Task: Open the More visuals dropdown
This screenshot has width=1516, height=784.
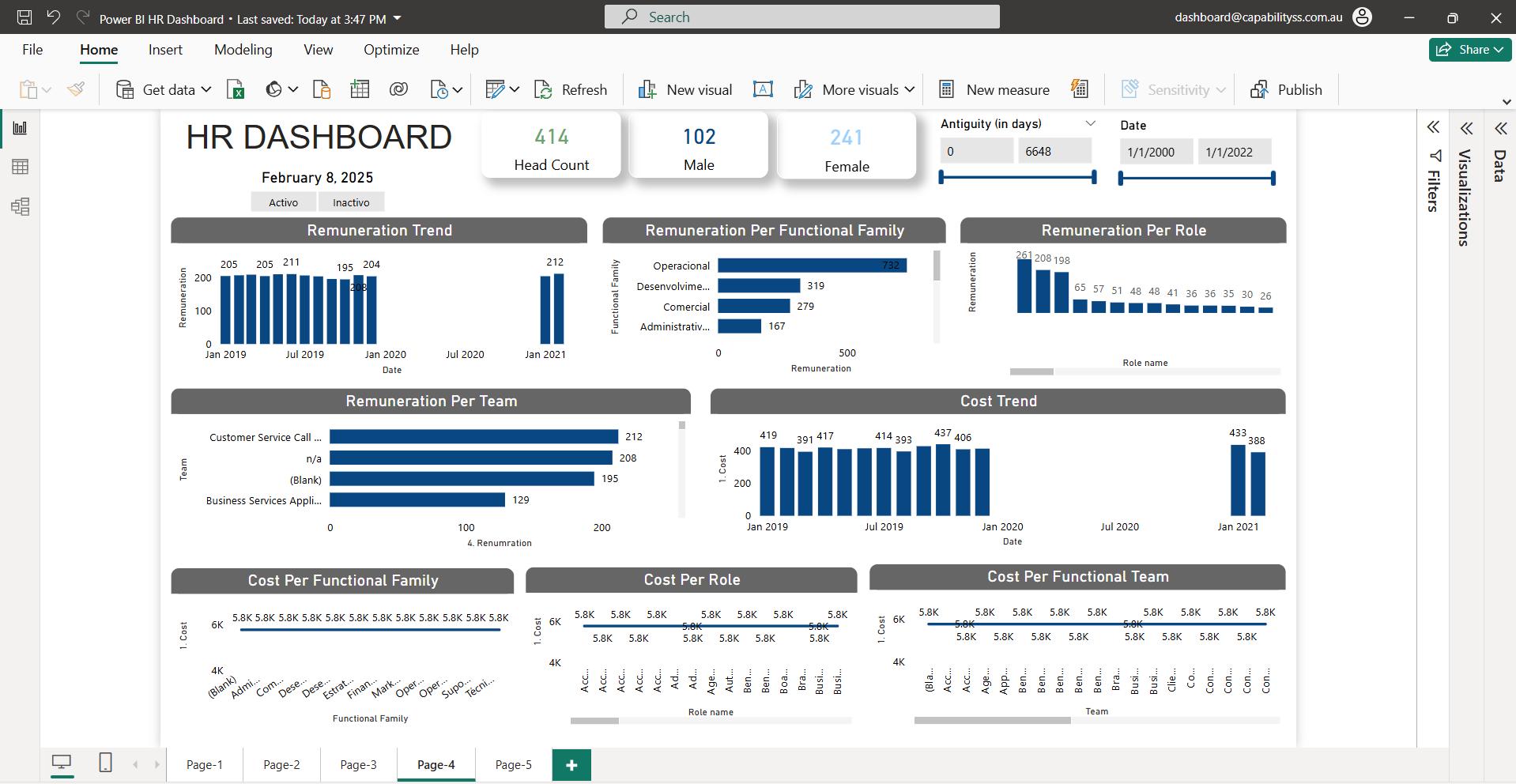Action: [853, 89]
